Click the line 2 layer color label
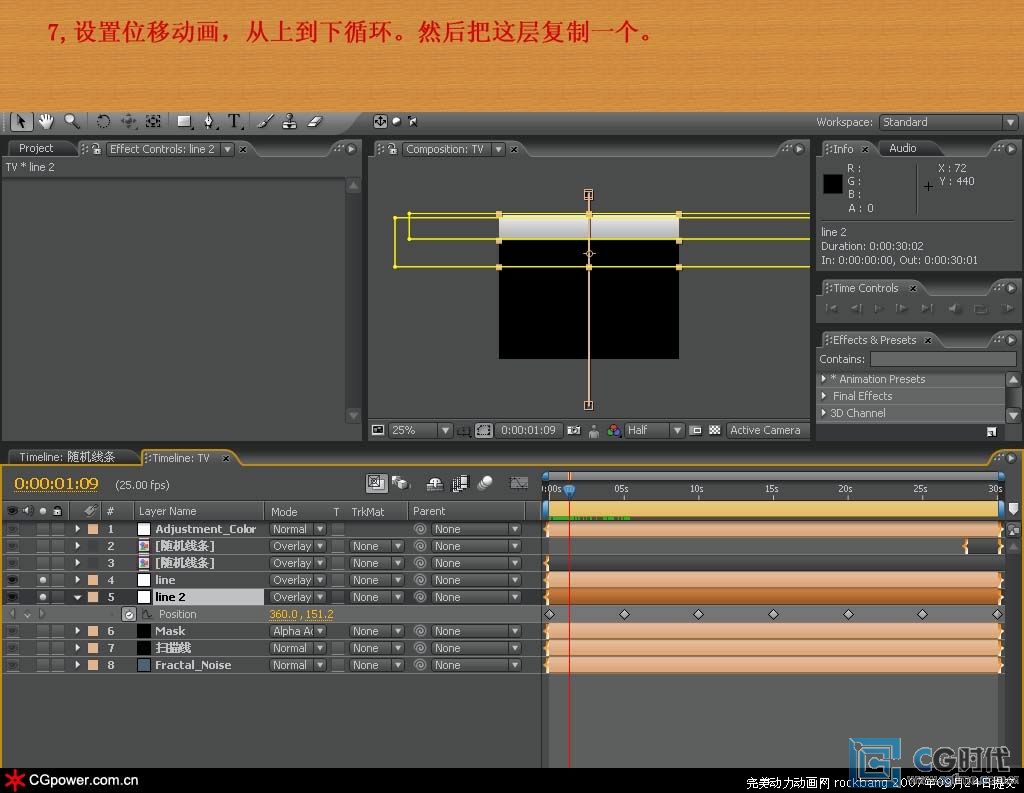This screenshot has height=793, width=1024. [93, 597]
